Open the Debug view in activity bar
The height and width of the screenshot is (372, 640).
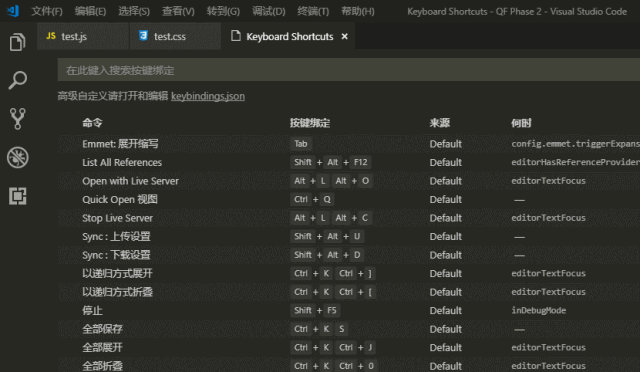click(x=18, y=157)
